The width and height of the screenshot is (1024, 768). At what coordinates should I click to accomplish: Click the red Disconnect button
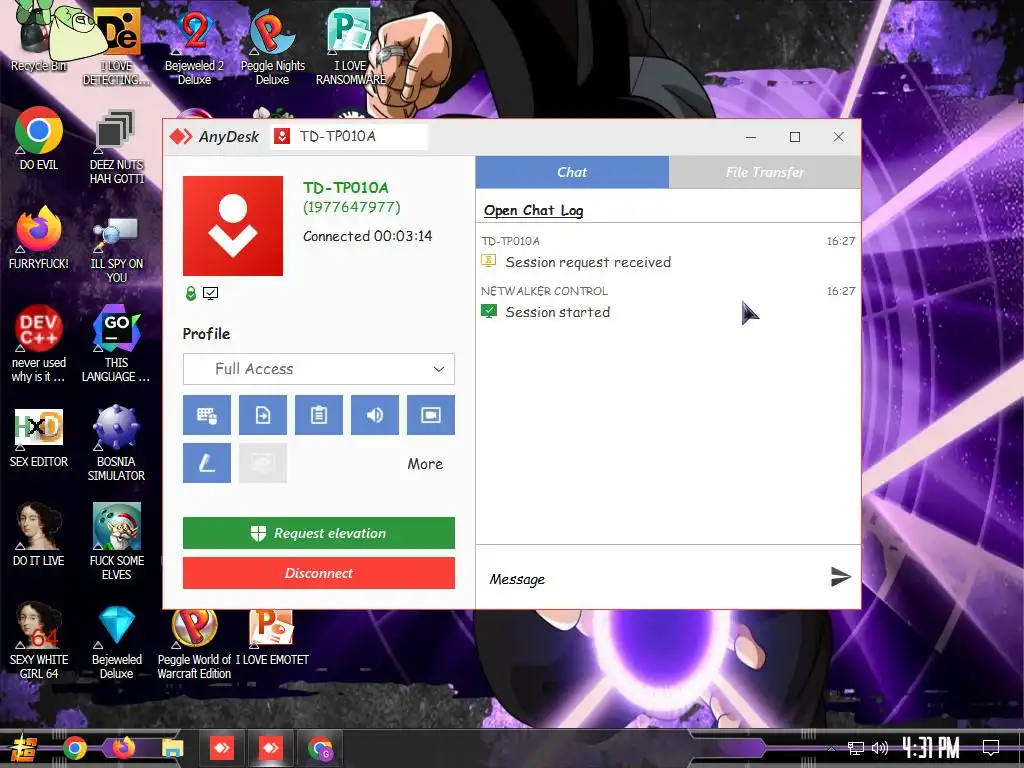pyautogui.click(x=319, y=573)
